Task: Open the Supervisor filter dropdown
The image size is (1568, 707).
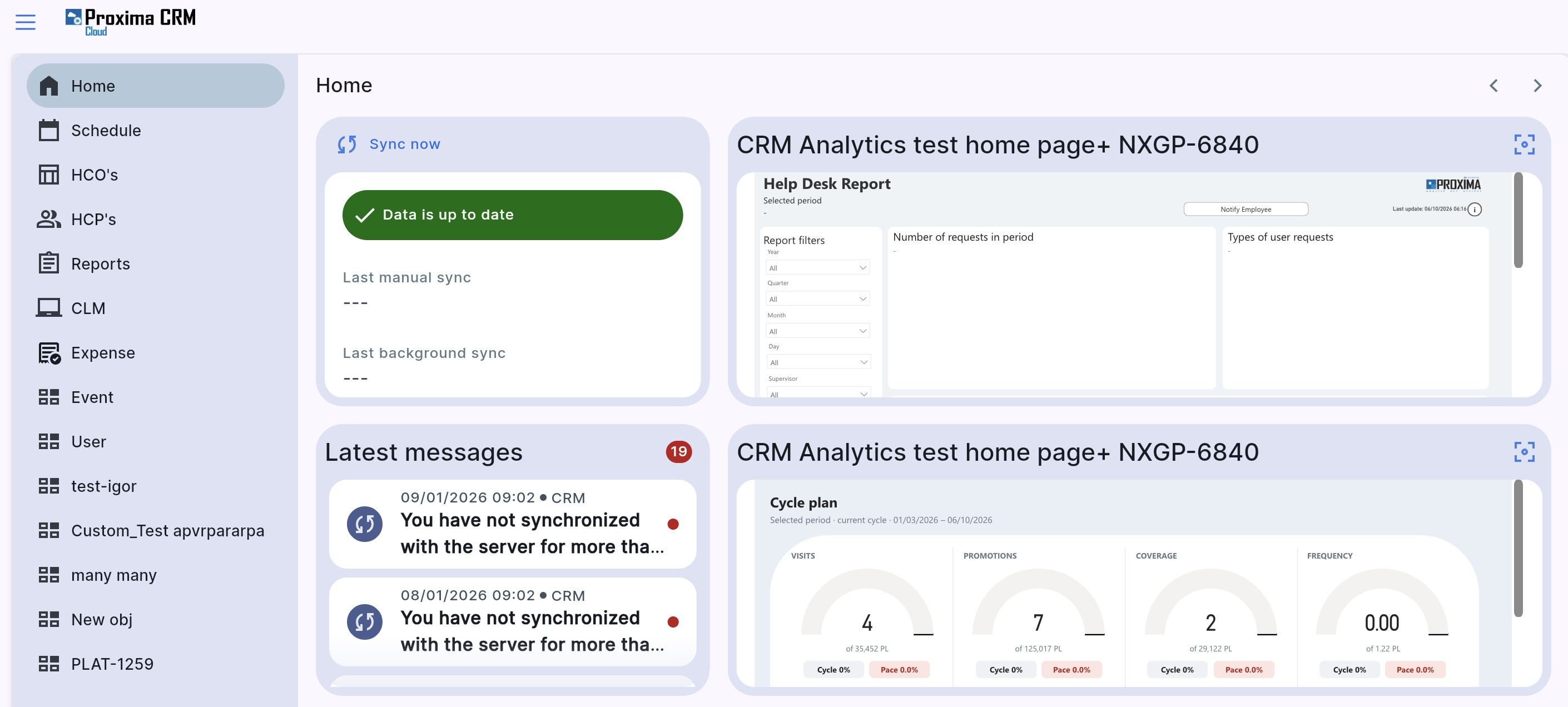Action: tap(818, 393)
